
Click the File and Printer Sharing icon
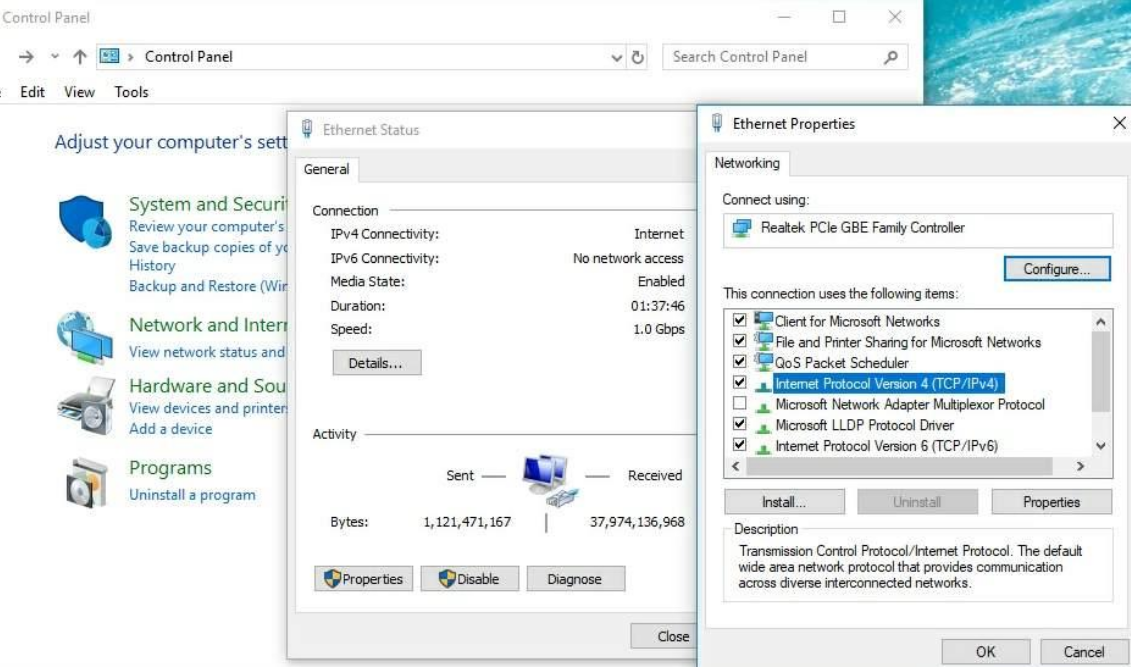pos(762,342)
